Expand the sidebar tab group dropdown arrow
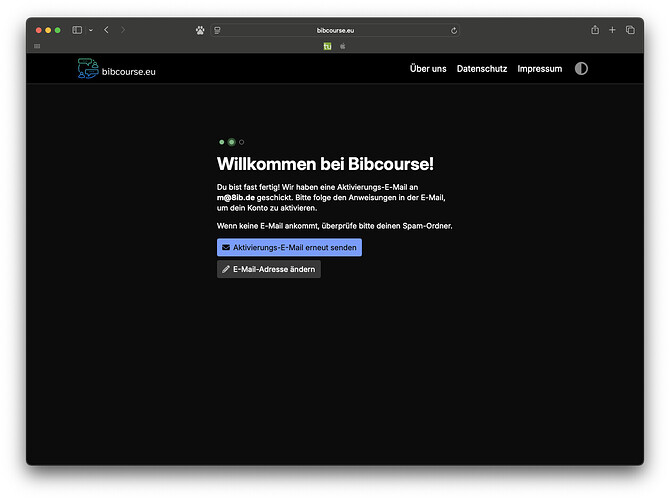 pos(90,30)
